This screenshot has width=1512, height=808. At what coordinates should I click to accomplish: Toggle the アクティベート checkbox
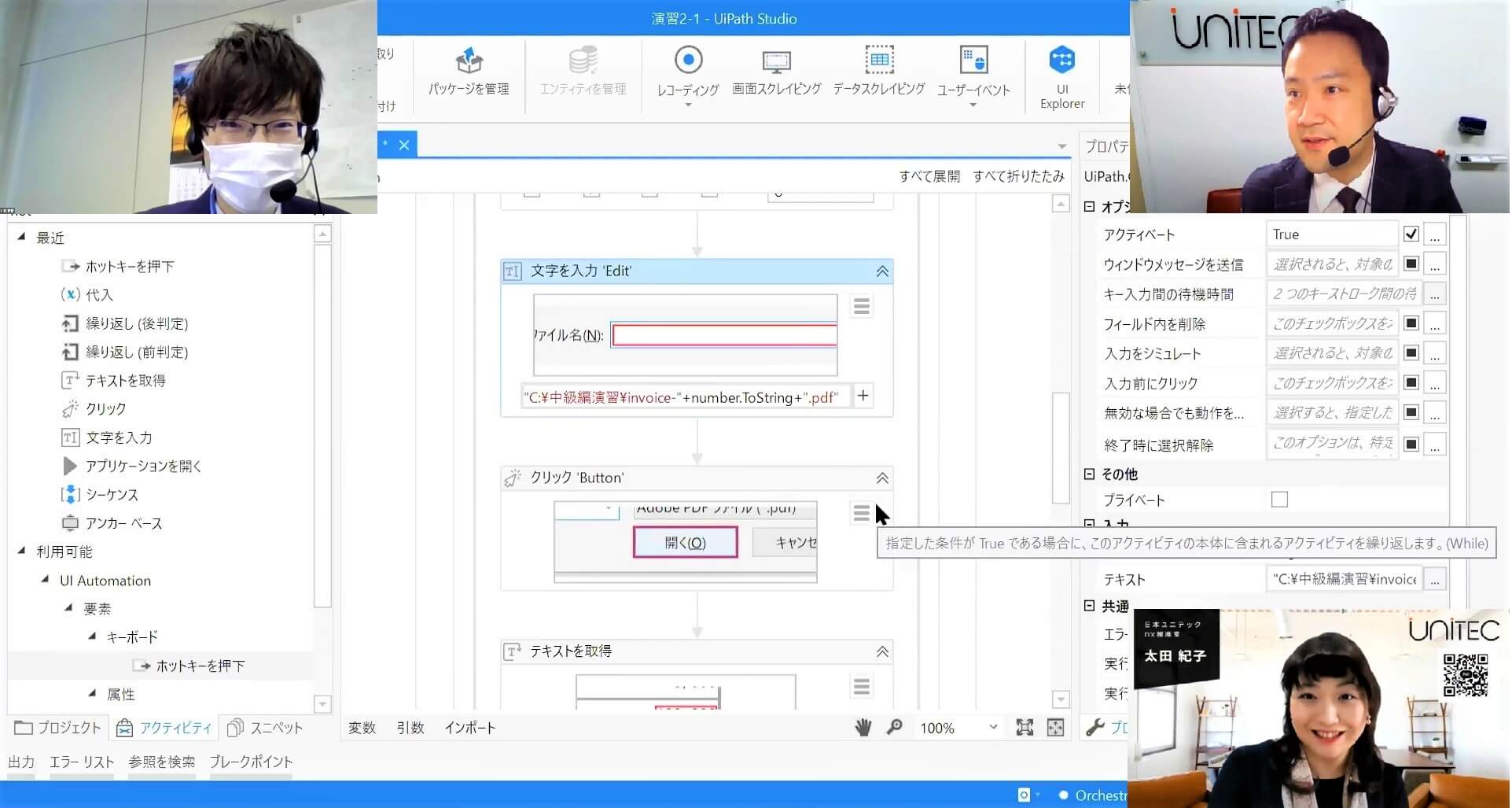(1411, 234)
